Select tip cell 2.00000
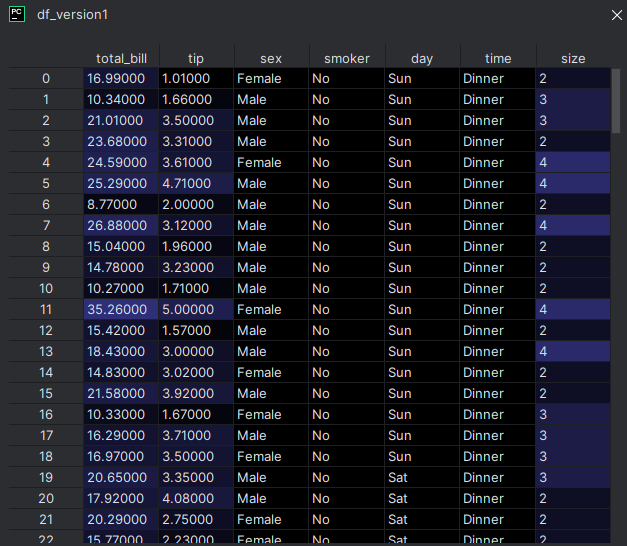627x546 pixels. coord(196,204)
